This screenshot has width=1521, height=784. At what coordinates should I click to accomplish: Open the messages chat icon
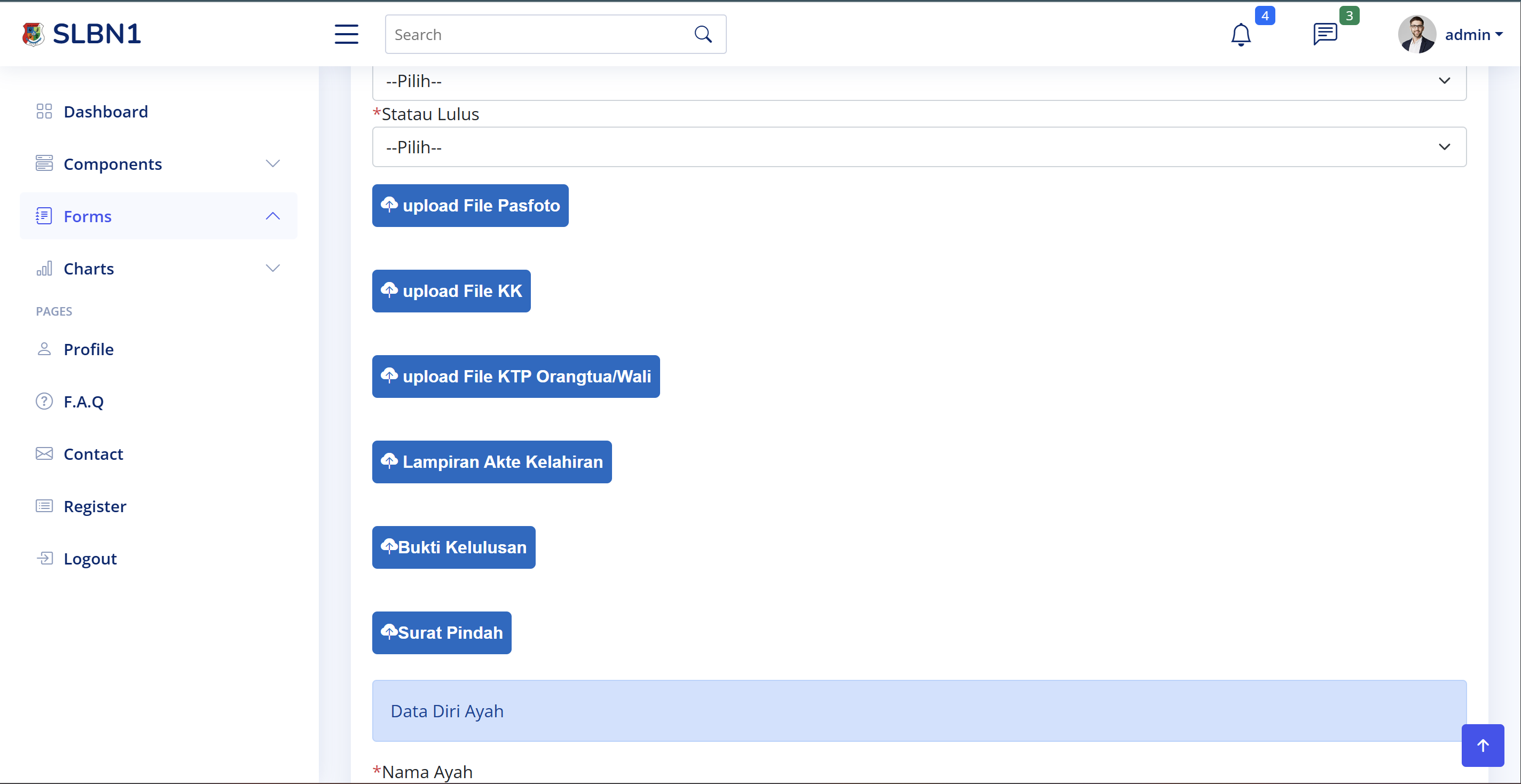tap(1324, 34)
